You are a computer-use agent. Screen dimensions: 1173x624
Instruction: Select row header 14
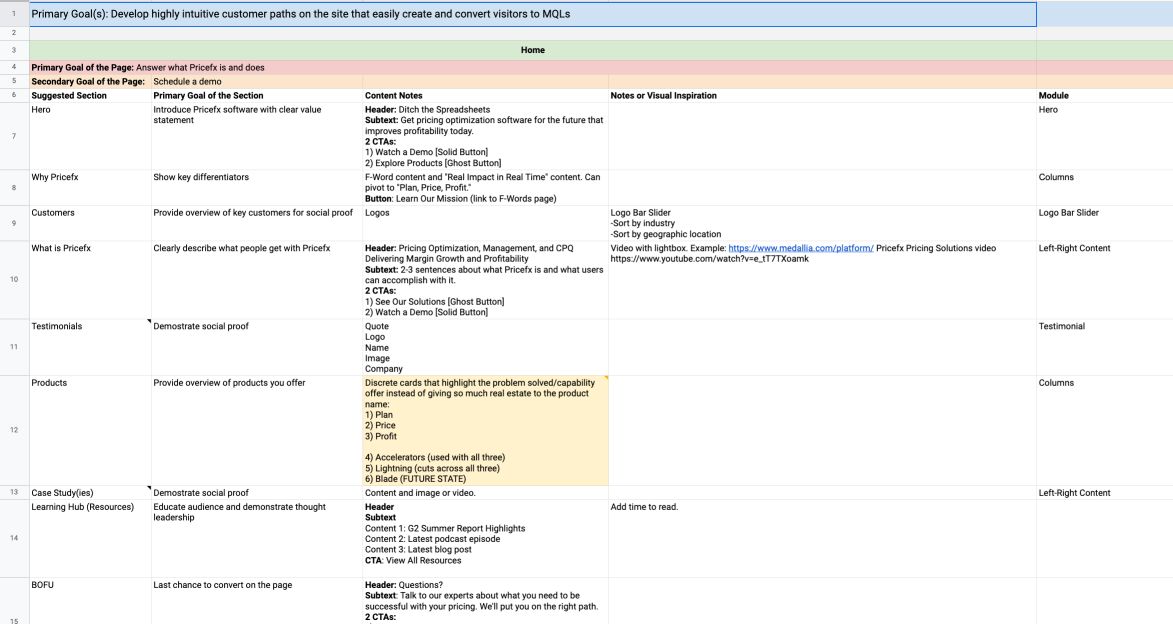(x=14, y=538)
